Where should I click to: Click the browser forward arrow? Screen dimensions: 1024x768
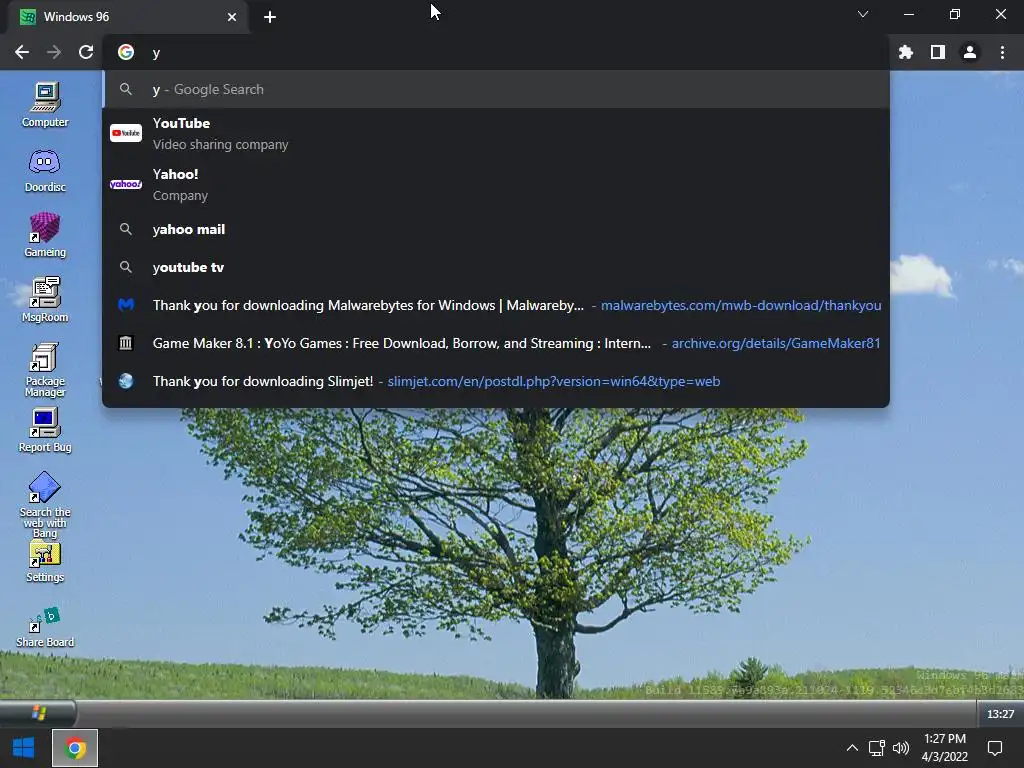coord(54,52)
